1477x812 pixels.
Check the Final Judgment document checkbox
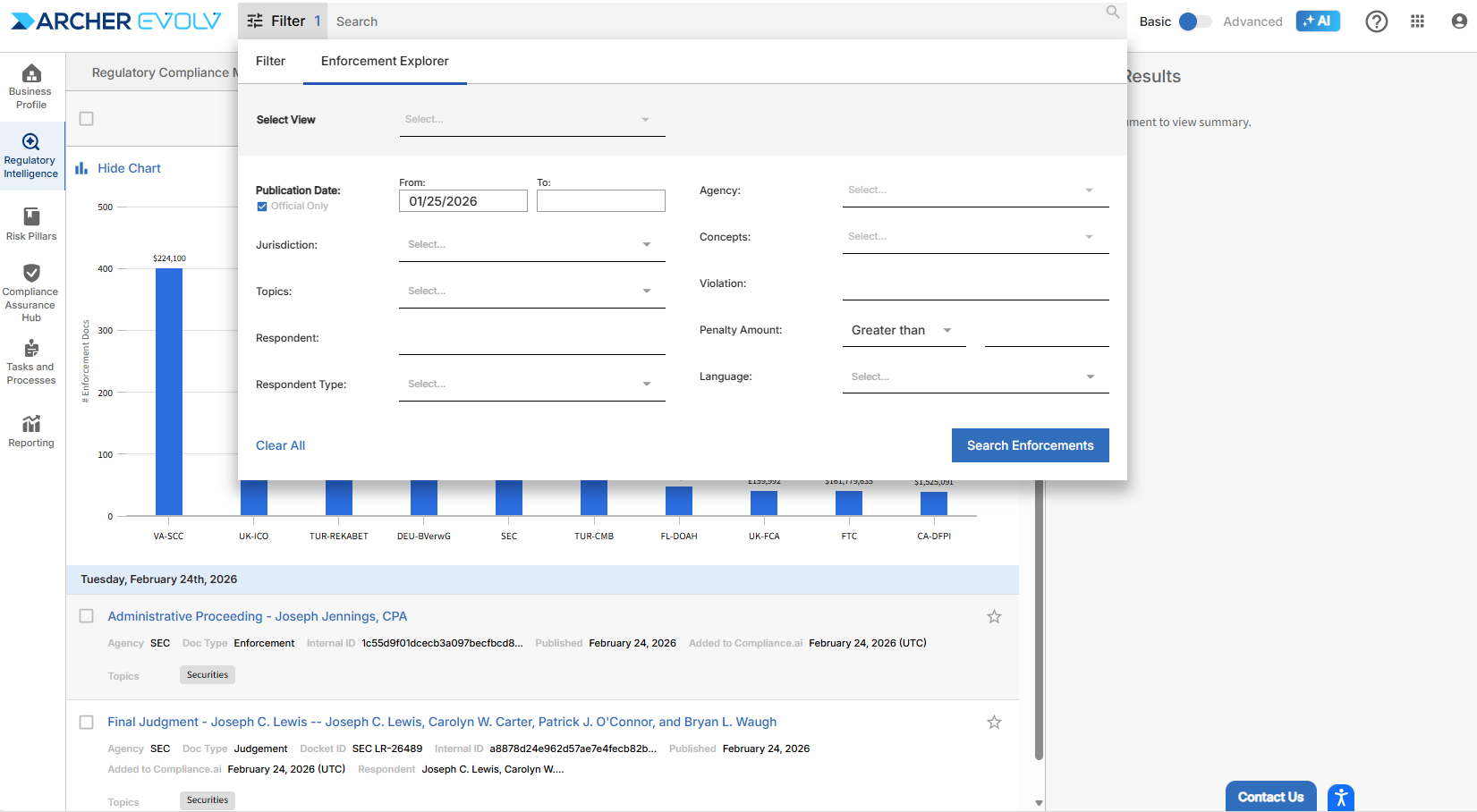(87, 722)
